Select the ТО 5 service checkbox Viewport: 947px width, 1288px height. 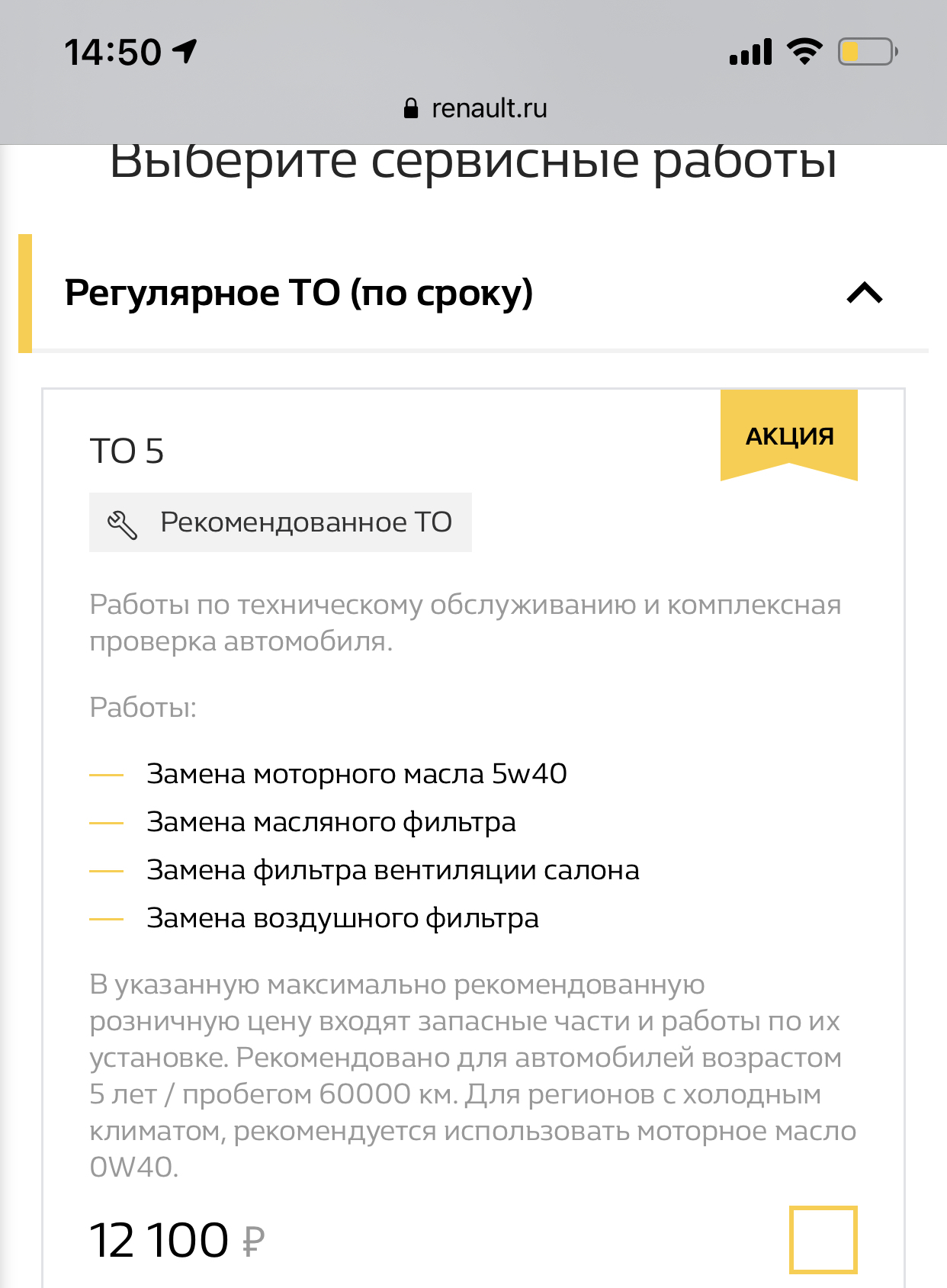pyautogui.click(x=823, y=1239)
